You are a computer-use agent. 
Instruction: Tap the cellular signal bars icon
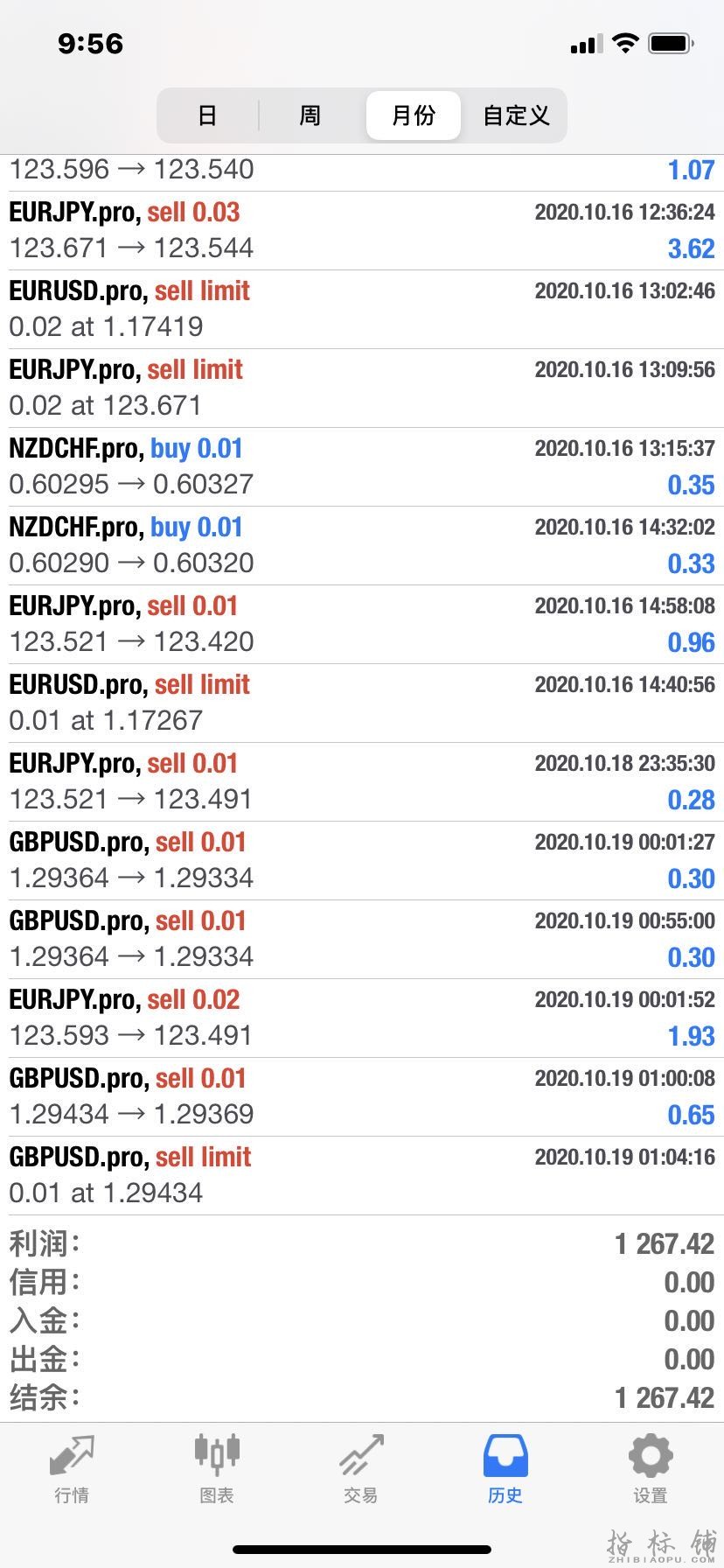click(586, 44)
